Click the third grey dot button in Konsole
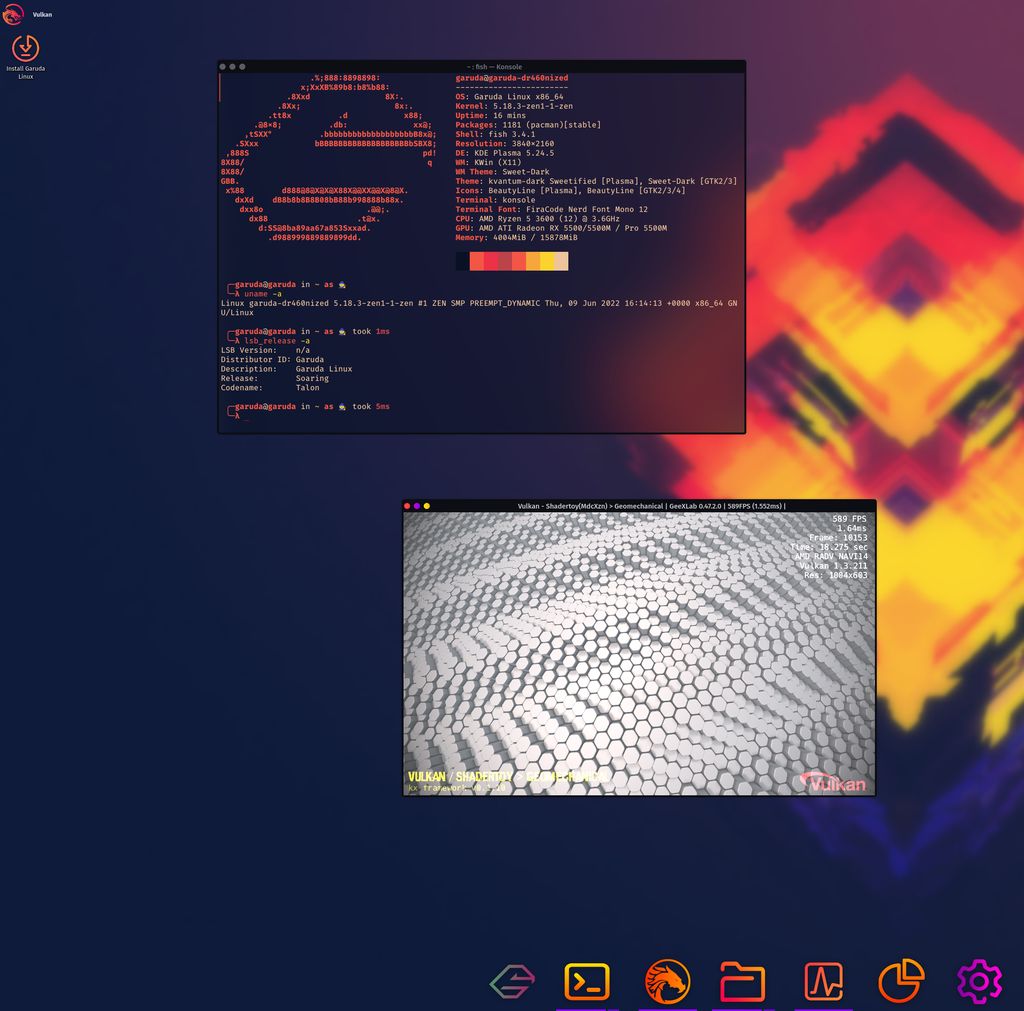The height and width of the screenshot is (1011, 1024). pos(242,67)
